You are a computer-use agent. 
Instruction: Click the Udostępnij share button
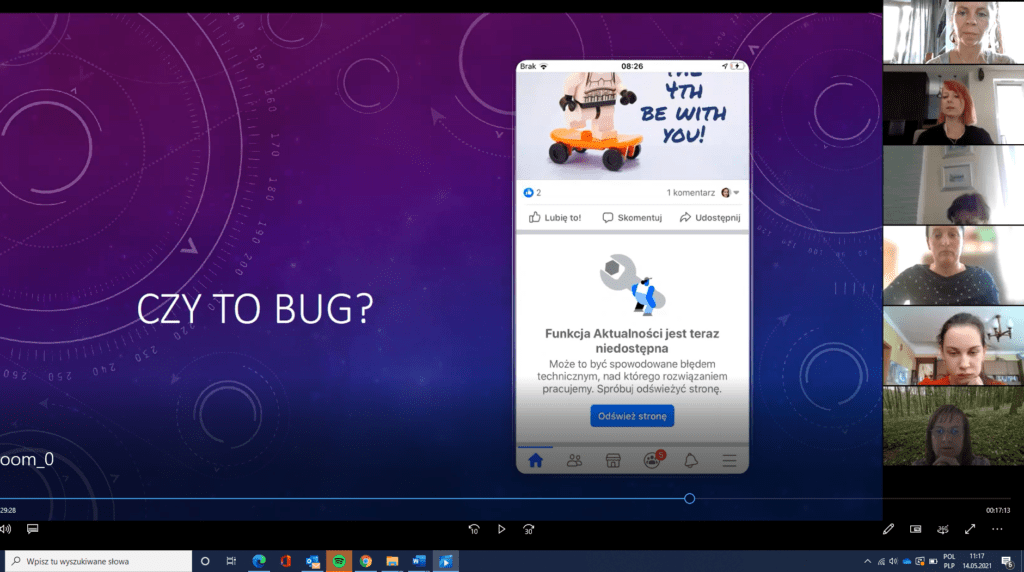click(710, 217)
